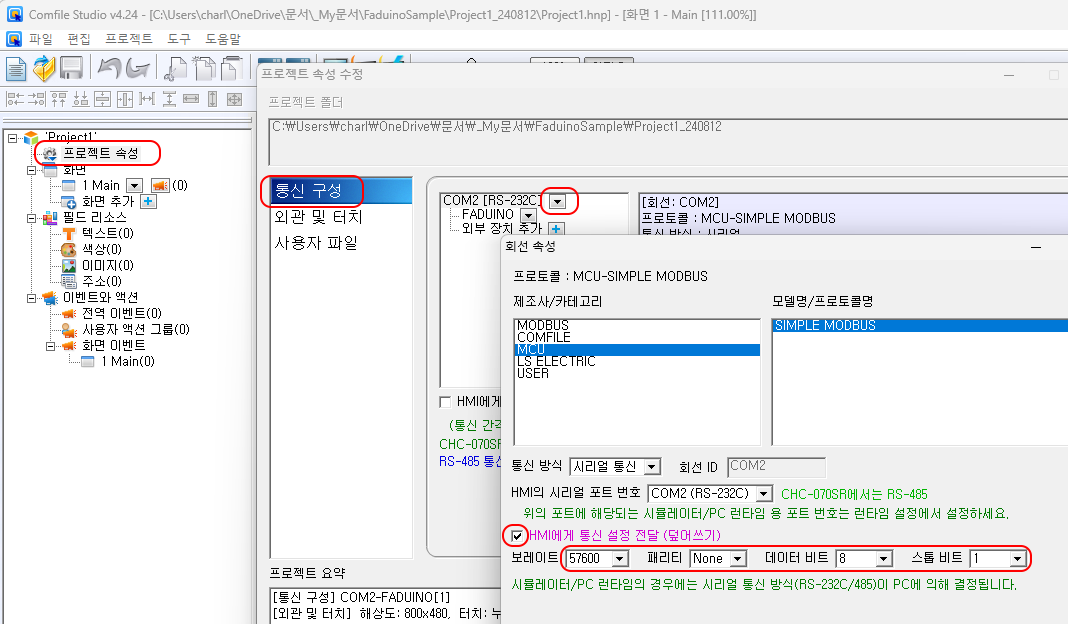The image size is (1068, 624).
Task: Toggle the partially hidden HMI에게 checkbox
Action: (x=445, y=401)
